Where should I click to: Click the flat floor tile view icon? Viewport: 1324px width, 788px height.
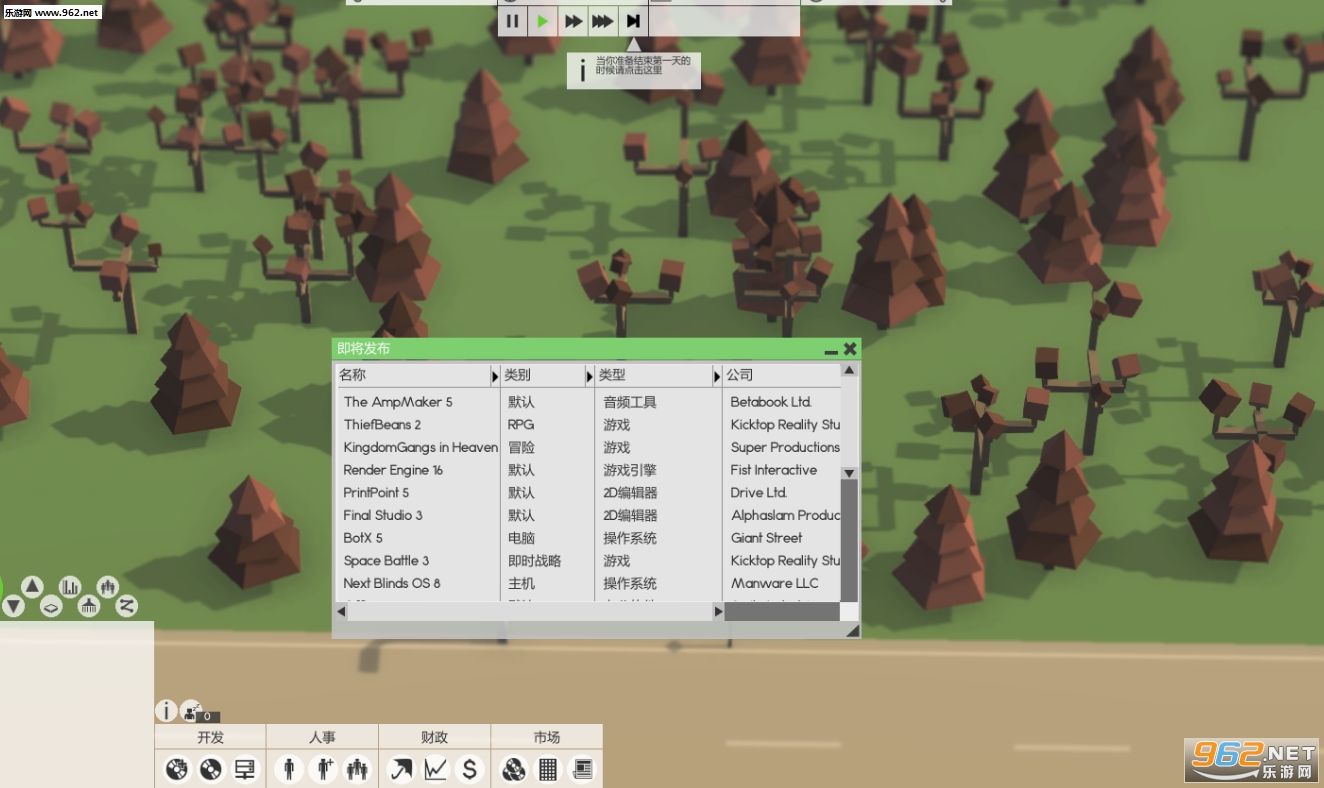click(x=51, y=606)
